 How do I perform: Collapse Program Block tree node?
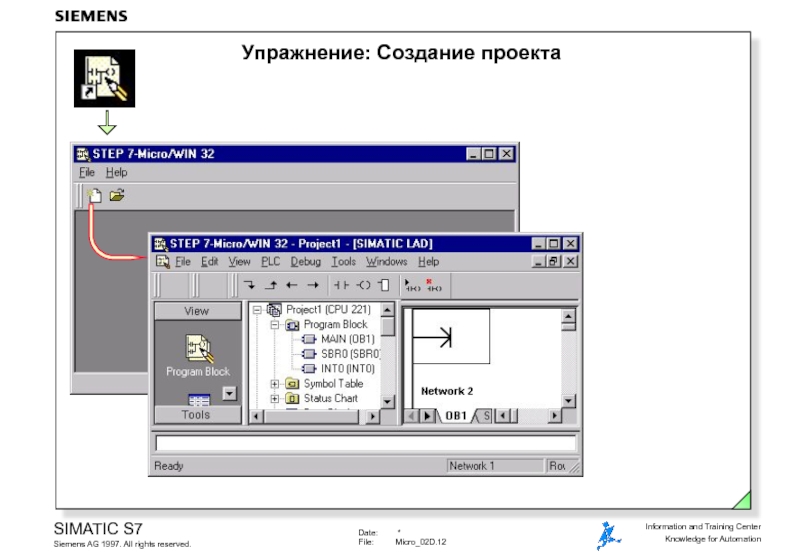274,325
